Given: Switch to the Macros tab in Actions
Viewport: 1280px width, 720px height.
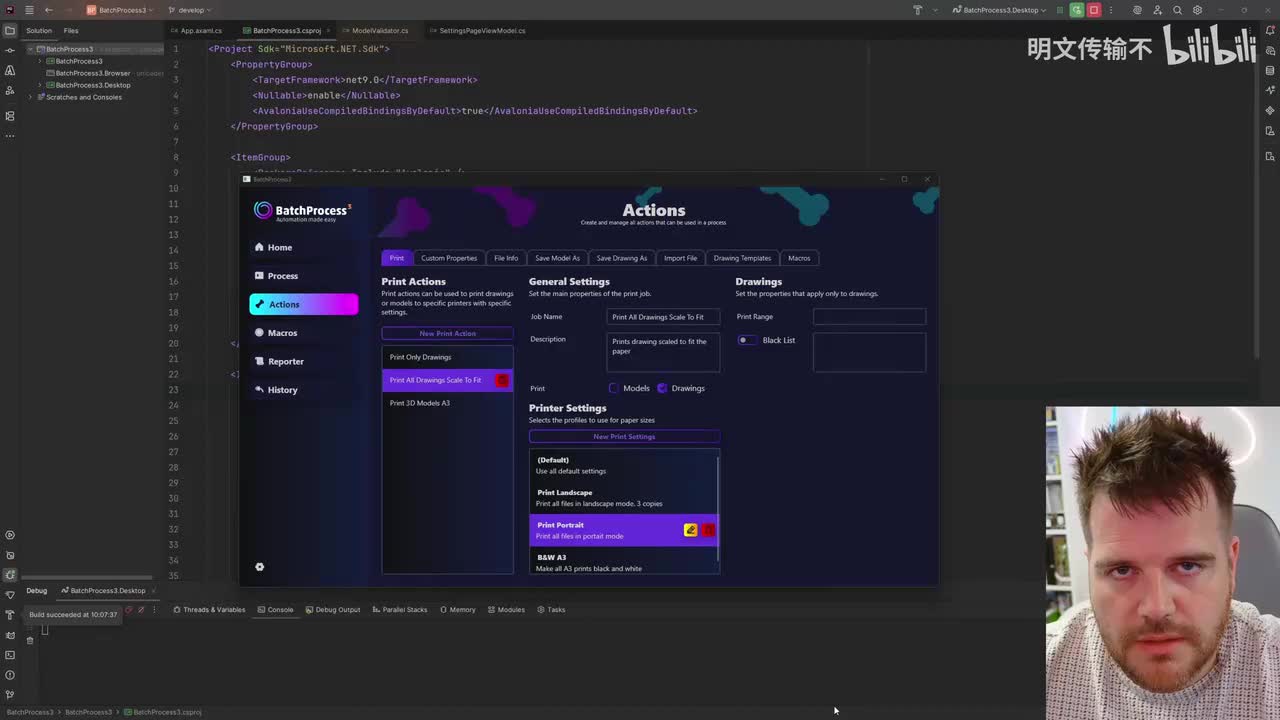Looking at the screenshot, I should 799,258.
